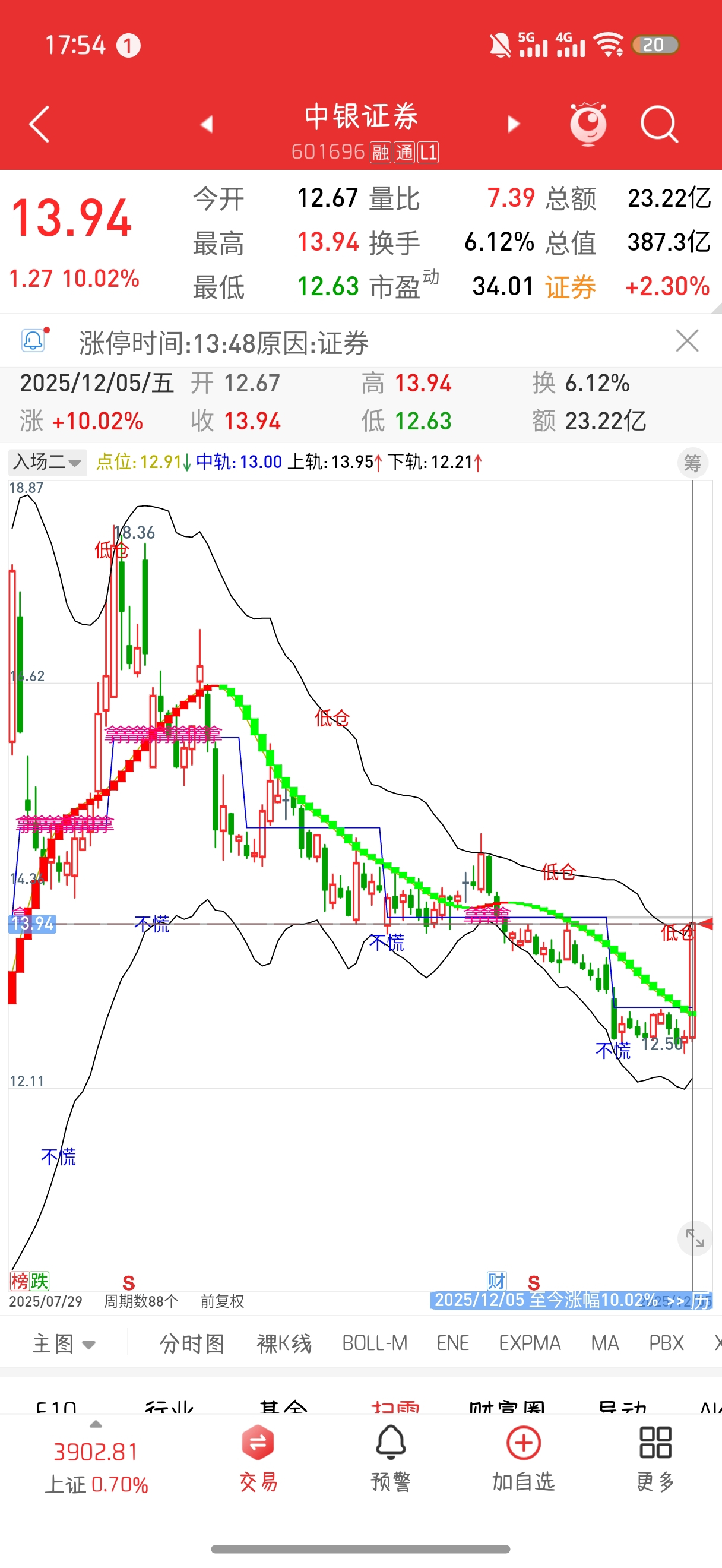Open 更多 grid menu

pyautogui.click(x=655, y=1459)
